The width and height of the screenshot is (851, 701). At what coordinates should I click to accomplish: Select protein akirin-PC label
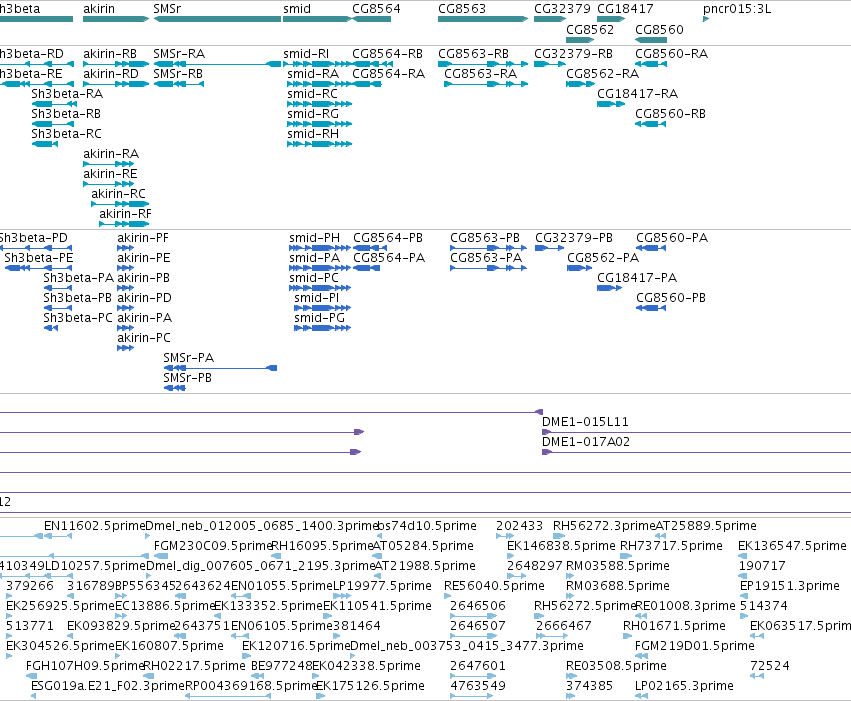click(x=143, y=338)
